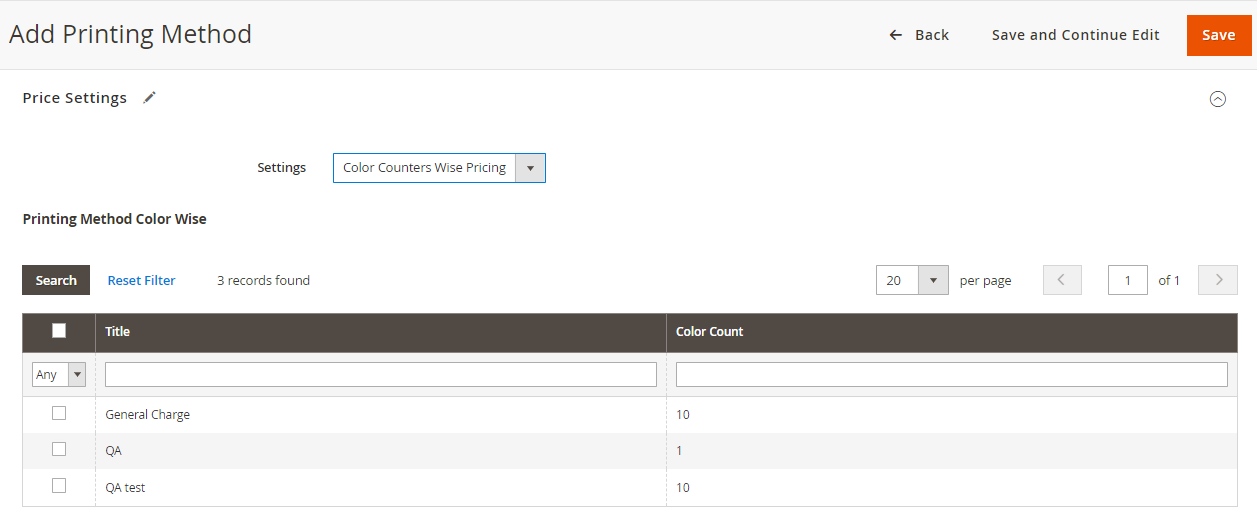Click the Back arrow link

(x=919, y=35)
